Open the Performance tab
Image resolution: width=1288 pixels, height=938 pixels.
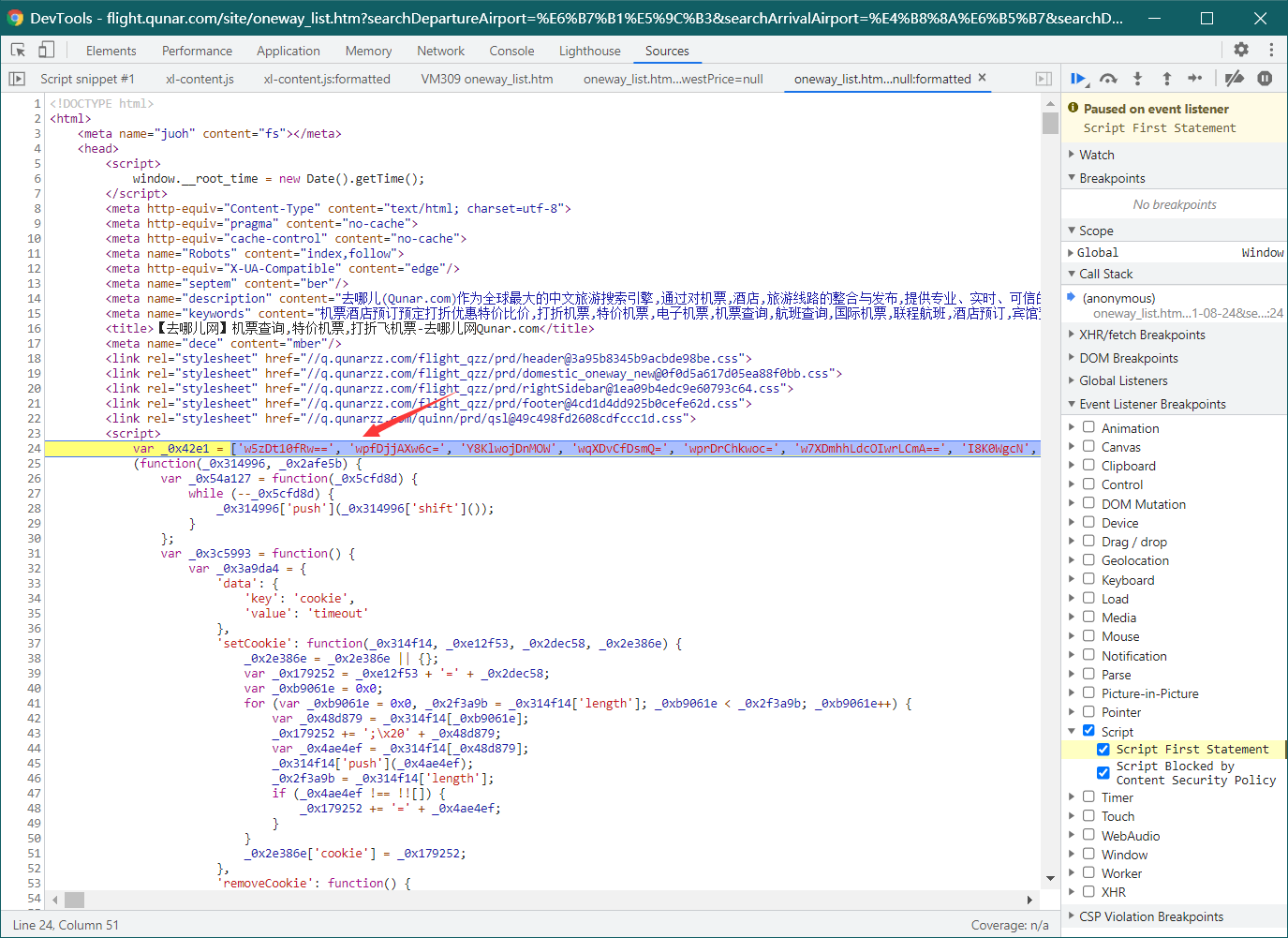197,51
